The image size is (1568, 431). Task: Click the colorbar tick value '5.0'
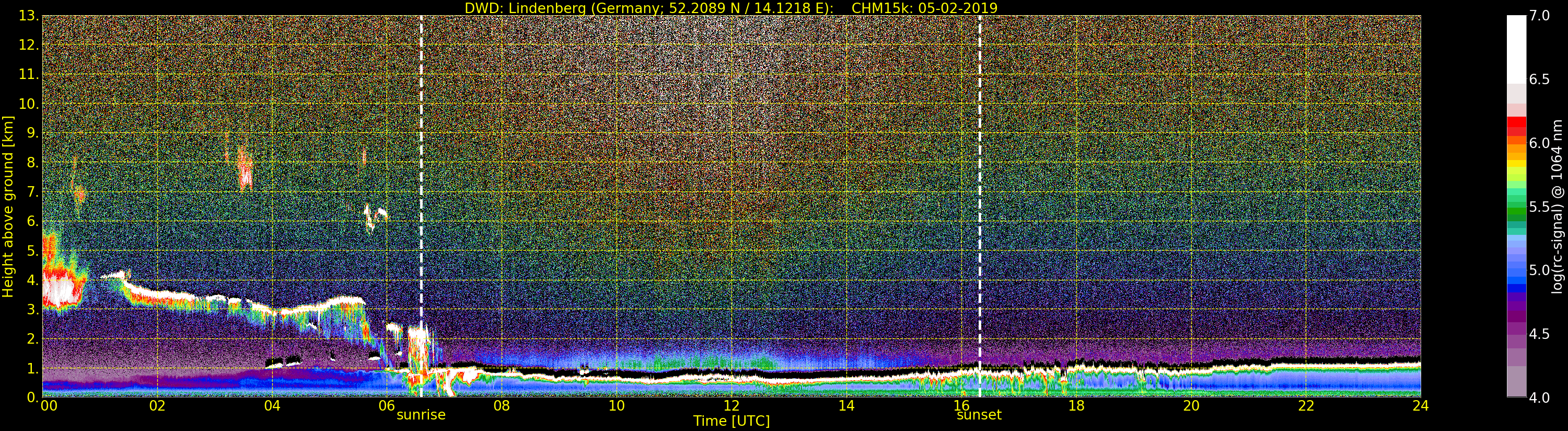click(x=1539, y=270)
